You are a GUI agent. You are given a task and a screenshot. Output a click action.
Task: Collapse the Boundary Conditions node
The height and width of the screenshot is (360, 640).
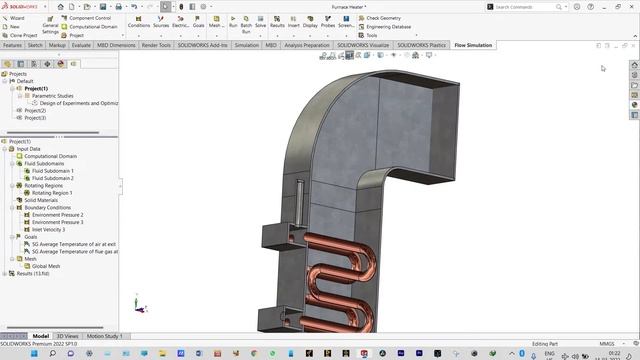[x=12, y=208]
